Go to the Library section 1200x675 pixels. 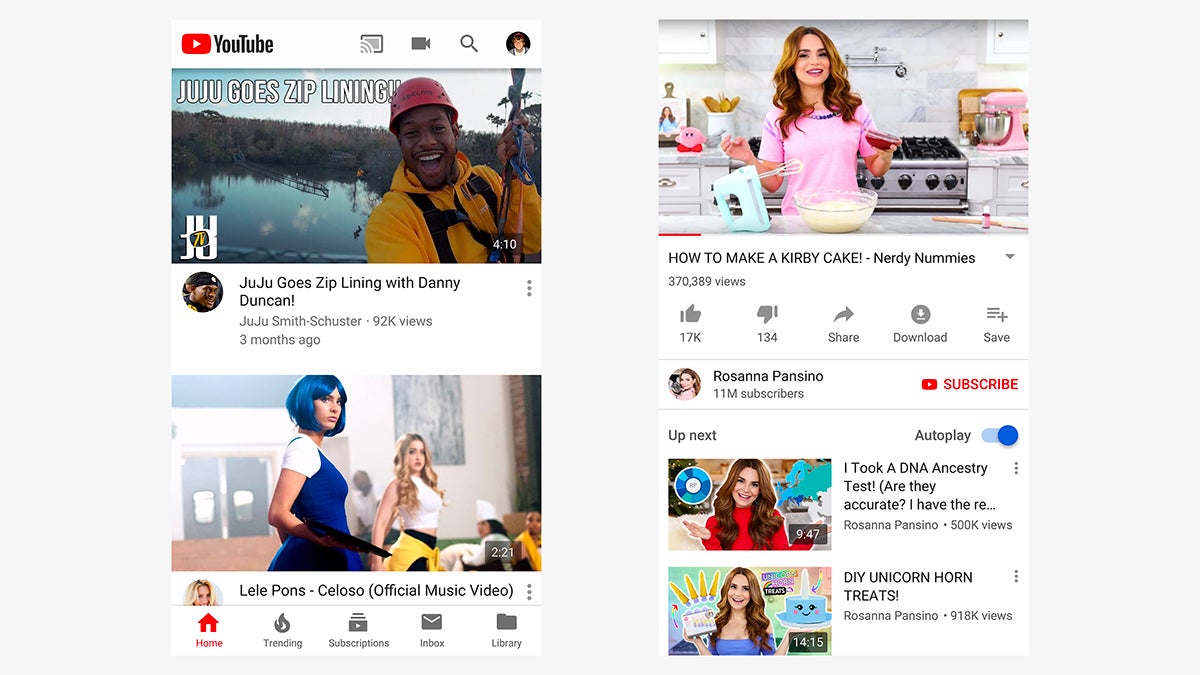506,630
